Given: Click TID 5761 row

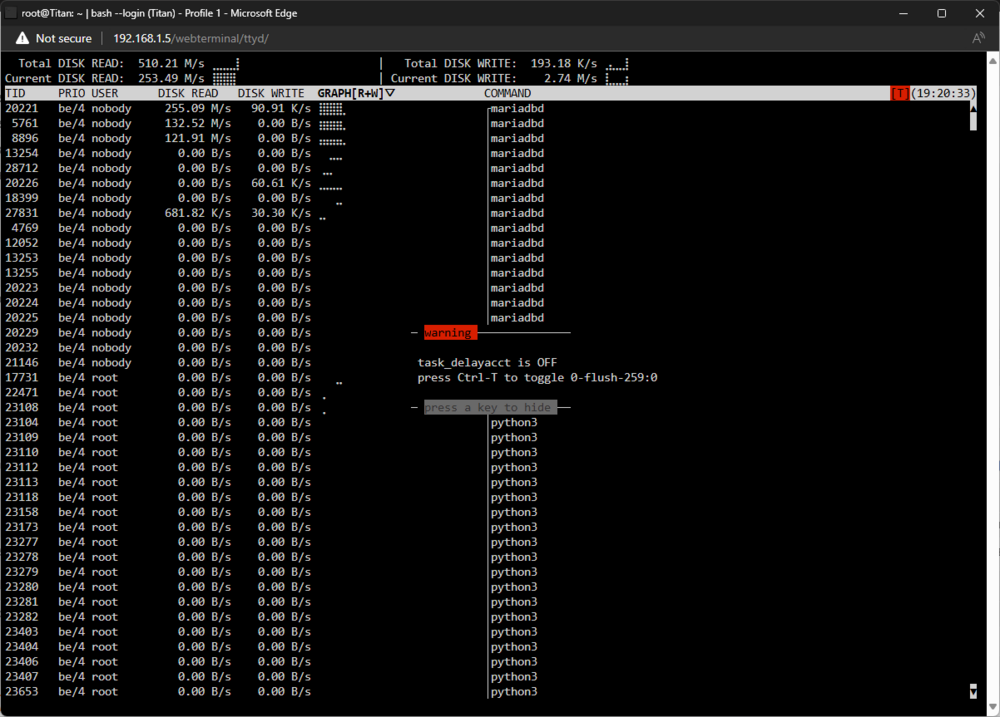Looking at the screenshot, I should click(x=274, y=123).
